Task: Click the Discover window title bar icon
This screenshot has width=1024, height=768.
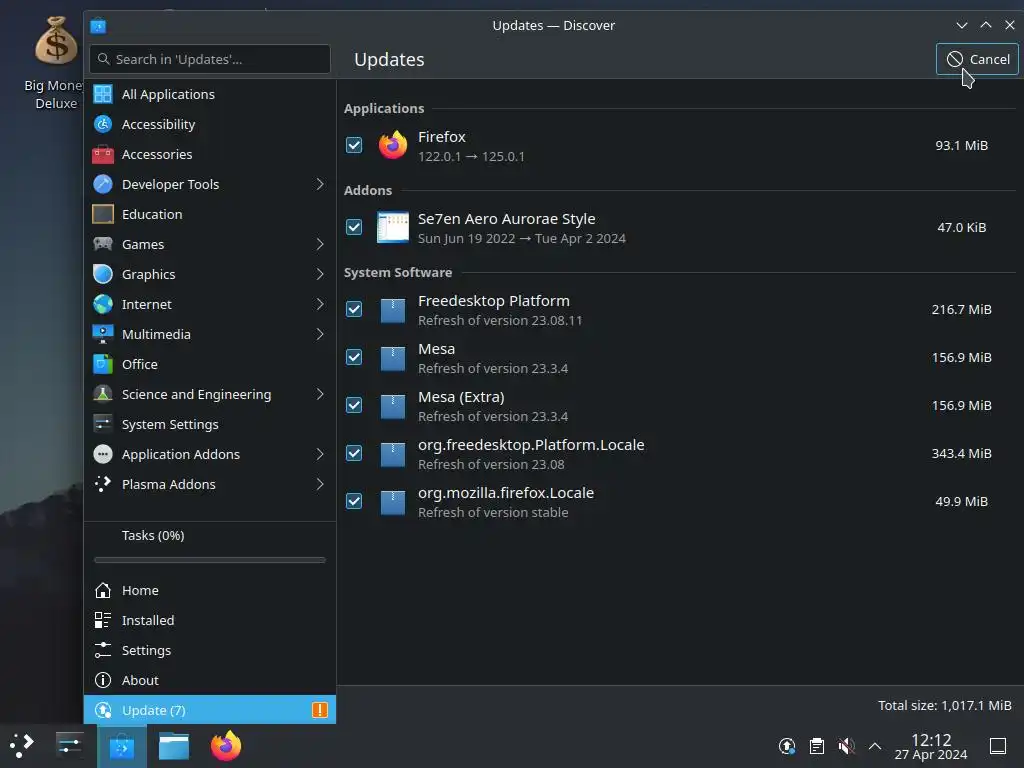Action: pos(98,25)
